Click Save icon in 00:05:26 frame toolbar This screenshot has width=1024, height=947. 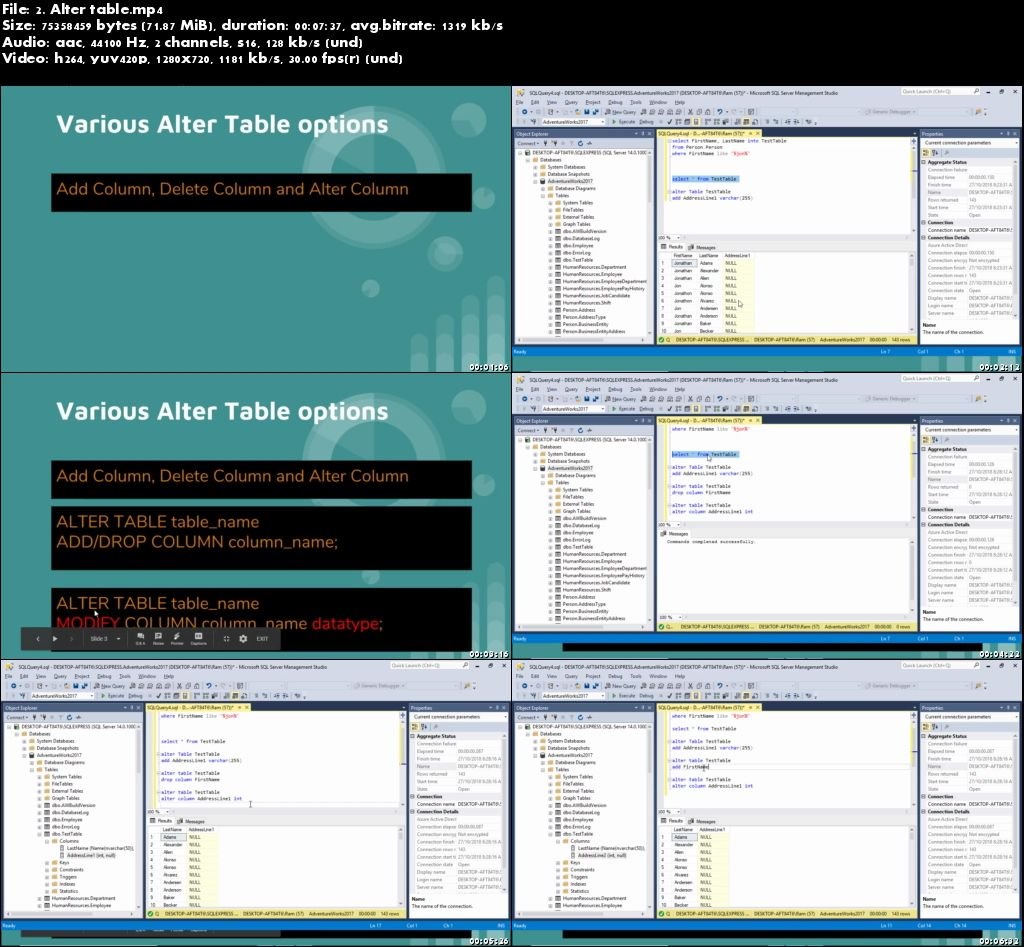(76, 686)
